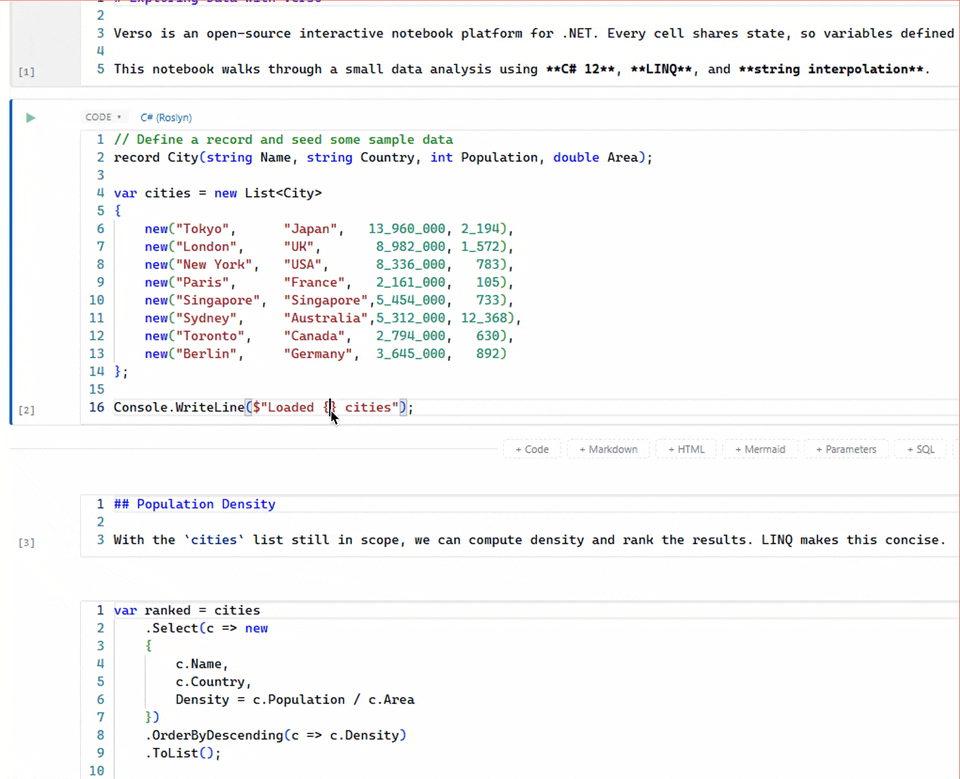This screenshot has width=960, height=779.
Task: Add a Markdown cell
Action: tap(608, 449)
